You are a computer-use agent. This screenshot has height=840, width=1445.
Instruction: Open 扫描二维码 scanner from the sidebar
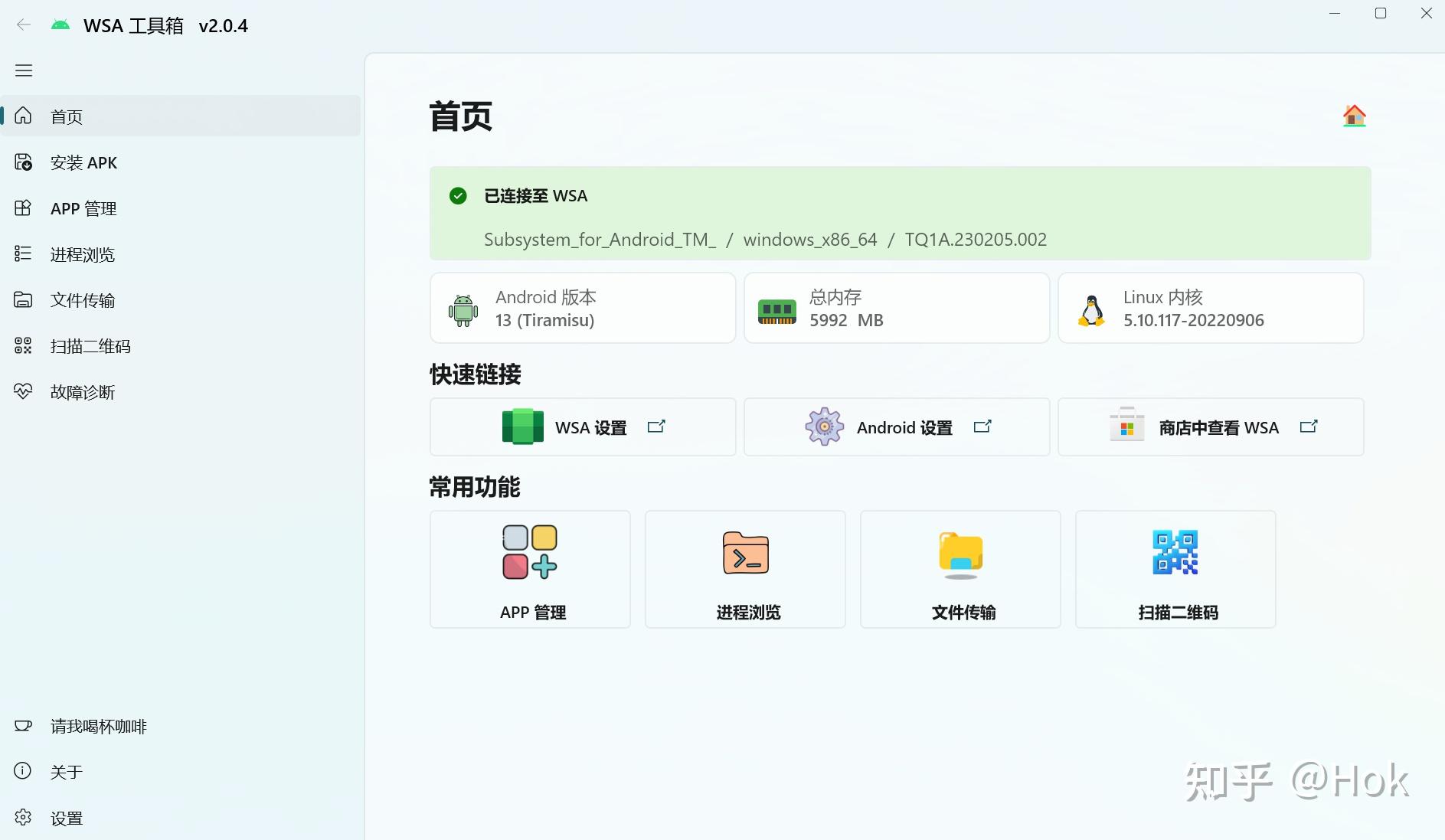[90, 346]
